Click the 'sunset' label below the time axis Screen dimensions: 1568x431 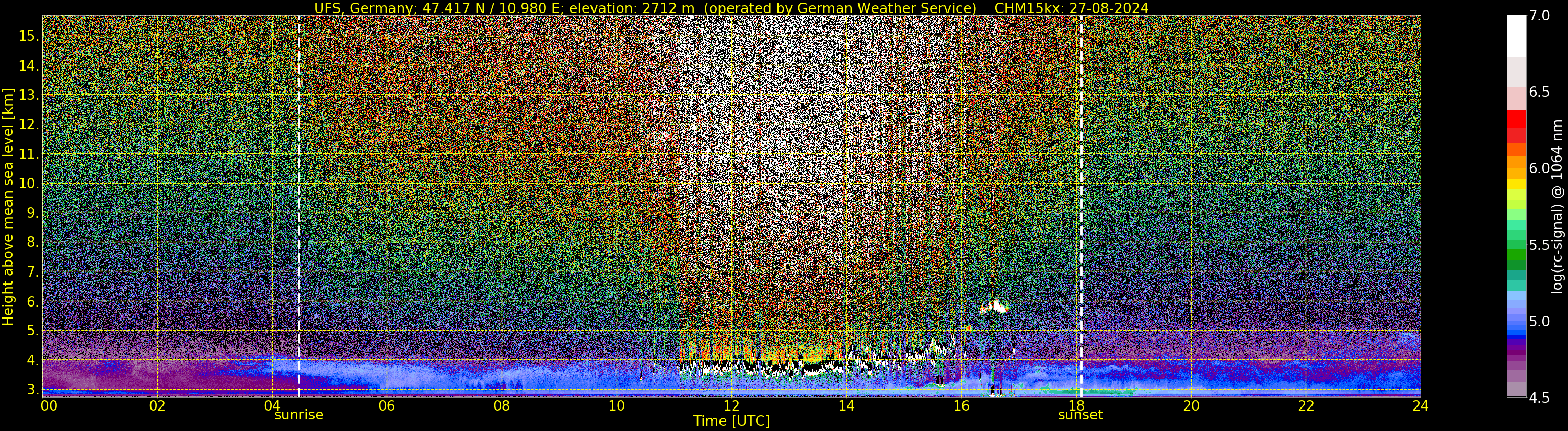[1081, 415]
